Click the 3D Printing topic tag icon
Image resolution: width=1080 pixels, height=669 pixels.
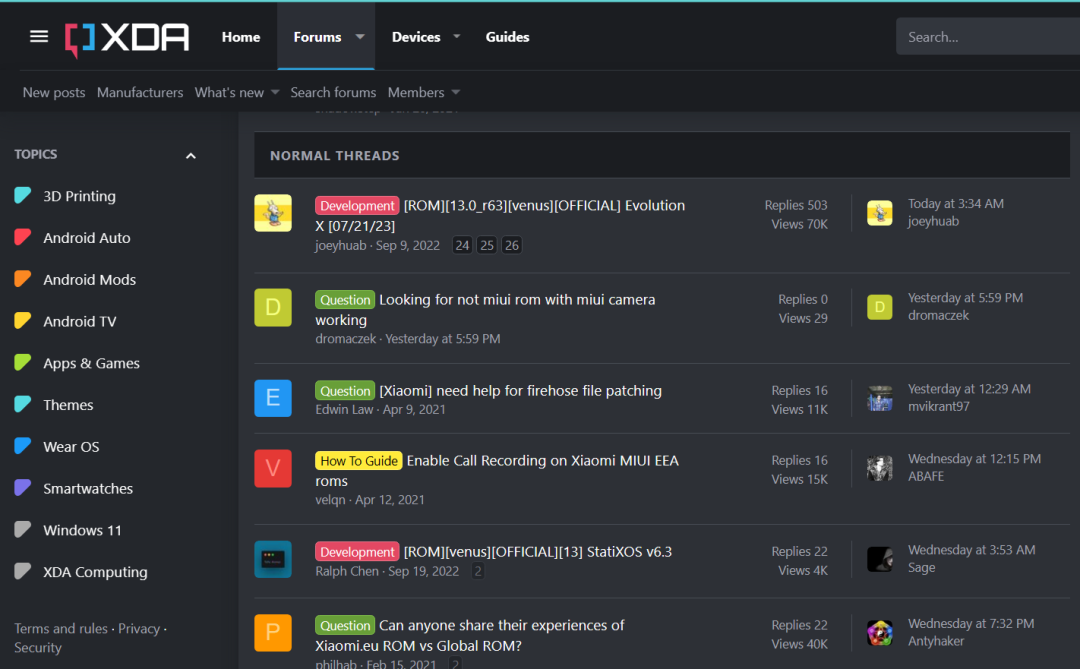(23, 196)
